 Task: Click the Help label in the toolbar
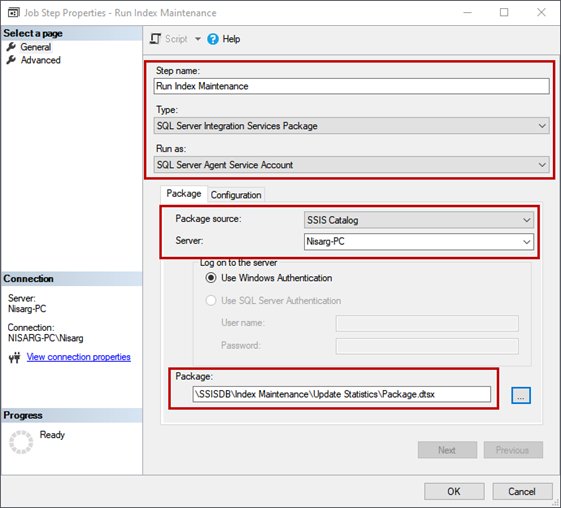[231, 39]
